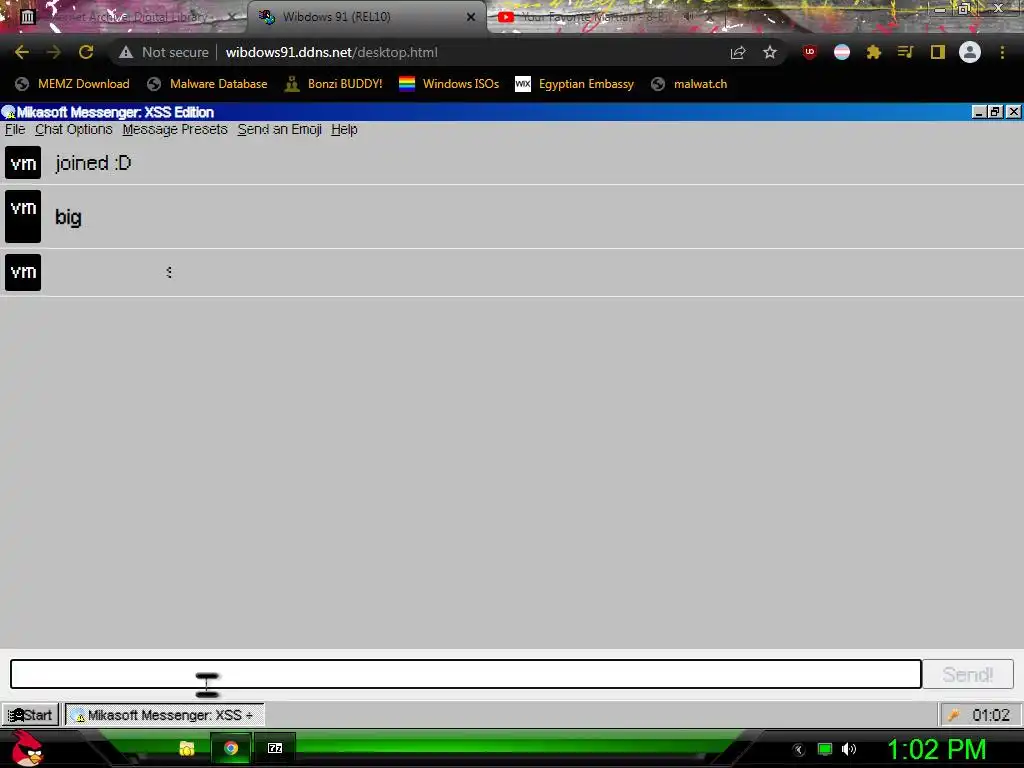Open the File menu in Mikasoft Messenger
The width and height of the screenshot is (1024, 768).
coord(15,129)
